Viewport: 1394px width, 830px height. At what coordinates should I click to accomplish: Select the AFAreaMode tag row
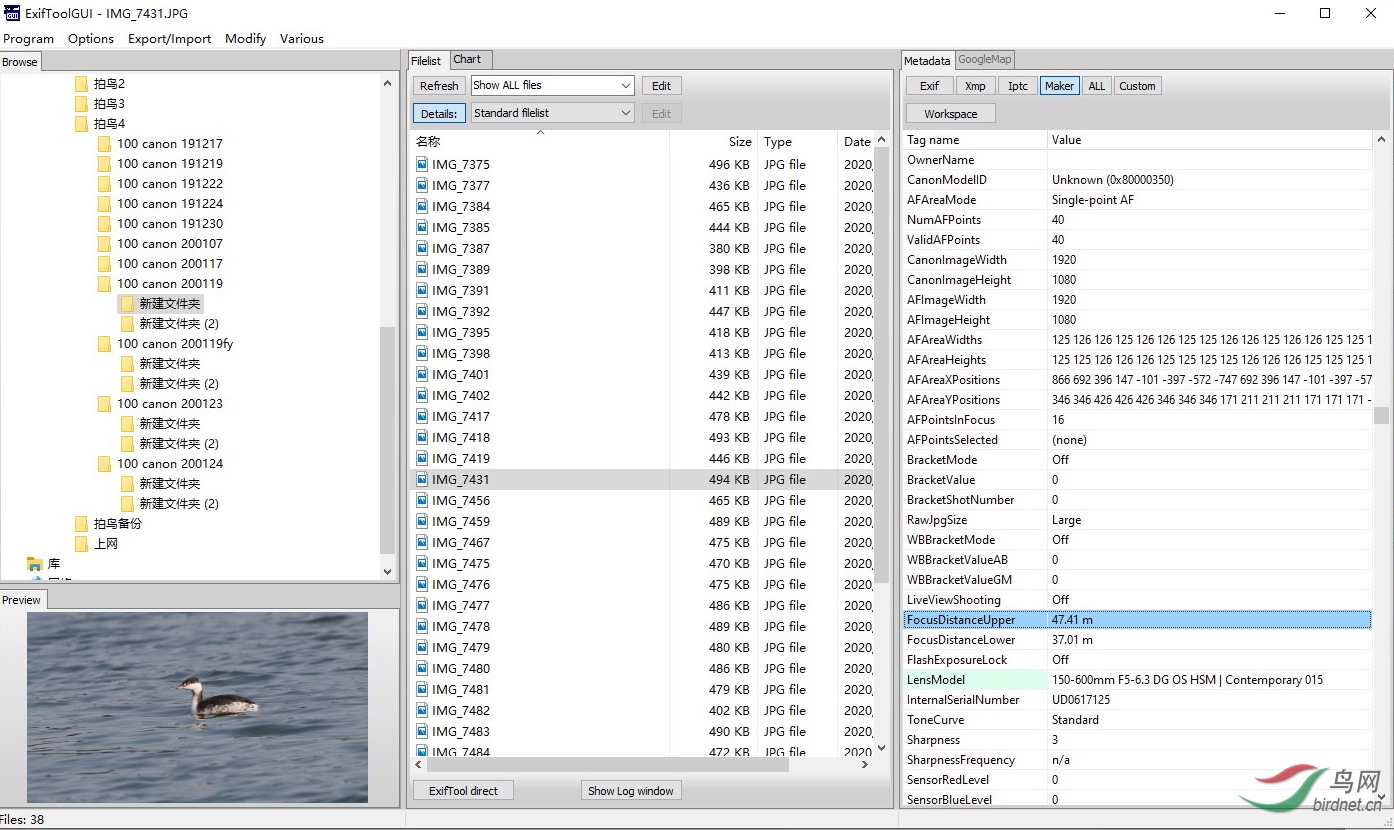click(1137, 200)
